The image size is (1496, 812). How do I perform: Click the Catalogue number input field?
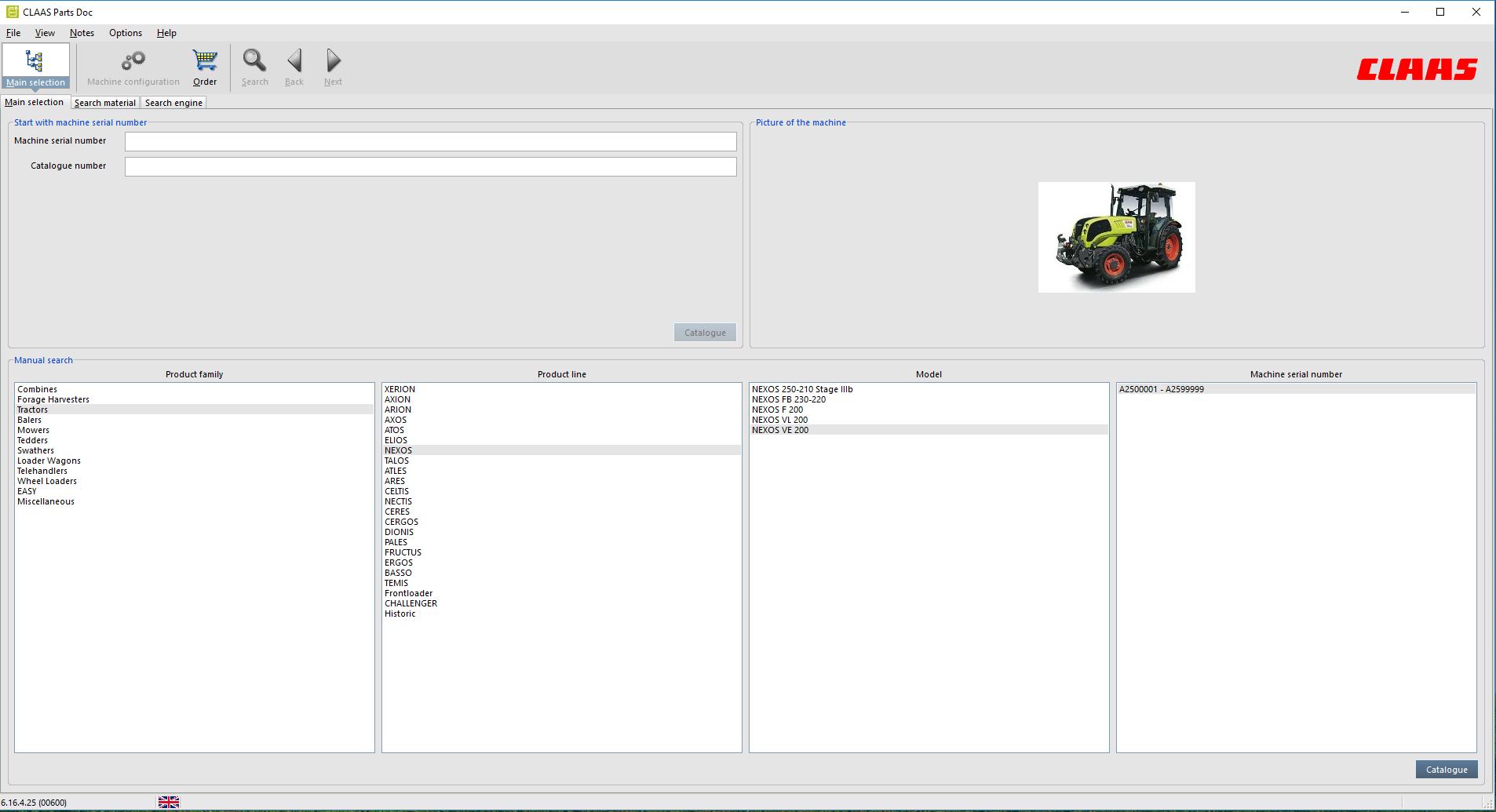coord(430,166)
